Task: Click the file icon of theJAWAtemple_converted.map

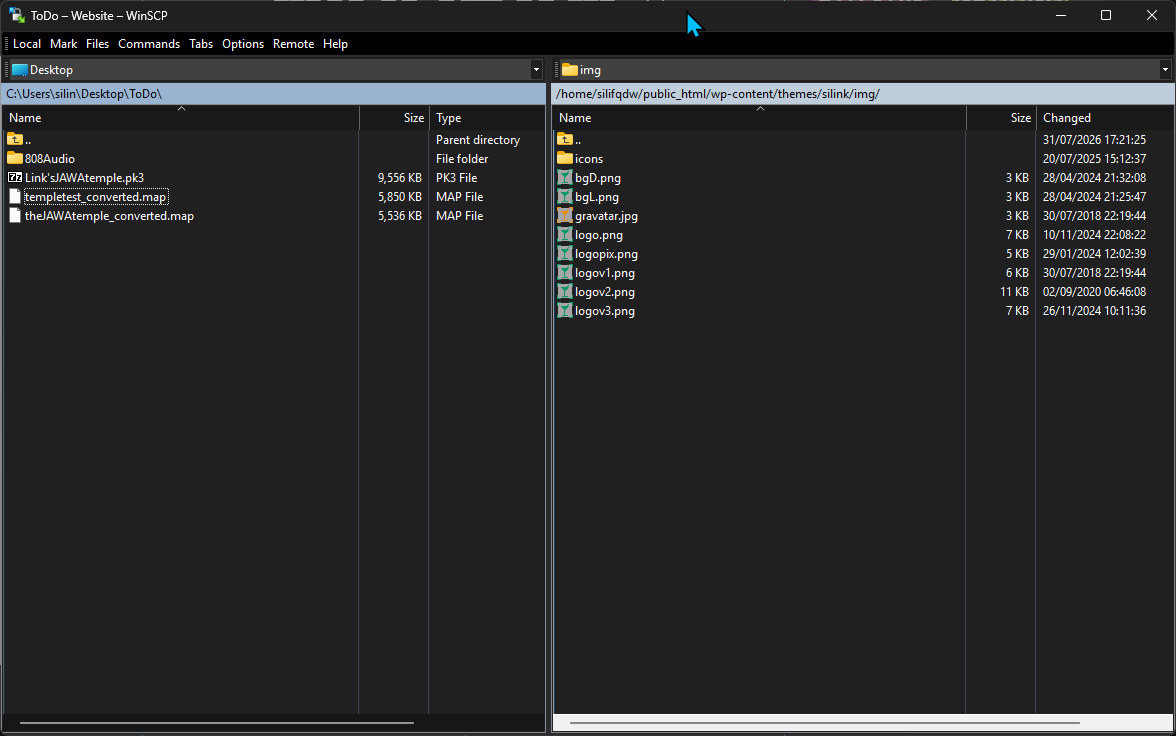Action: (15, 215)
